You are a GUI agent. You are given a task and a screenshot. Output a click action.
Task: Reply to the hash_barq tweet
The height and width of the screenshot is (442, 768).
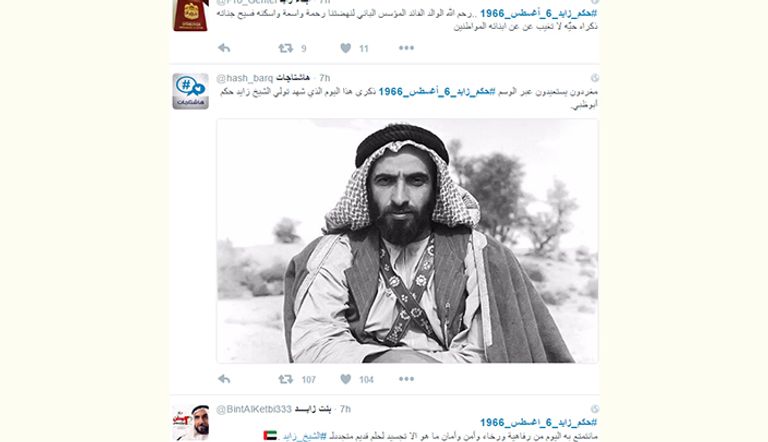pos(224,379)
